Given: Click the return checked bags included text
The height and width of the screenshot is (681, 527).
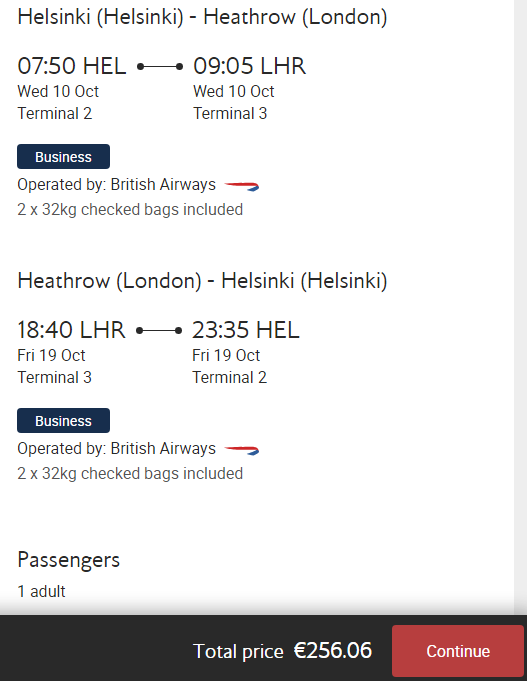Looking at the screenshot, I should 130,474.
